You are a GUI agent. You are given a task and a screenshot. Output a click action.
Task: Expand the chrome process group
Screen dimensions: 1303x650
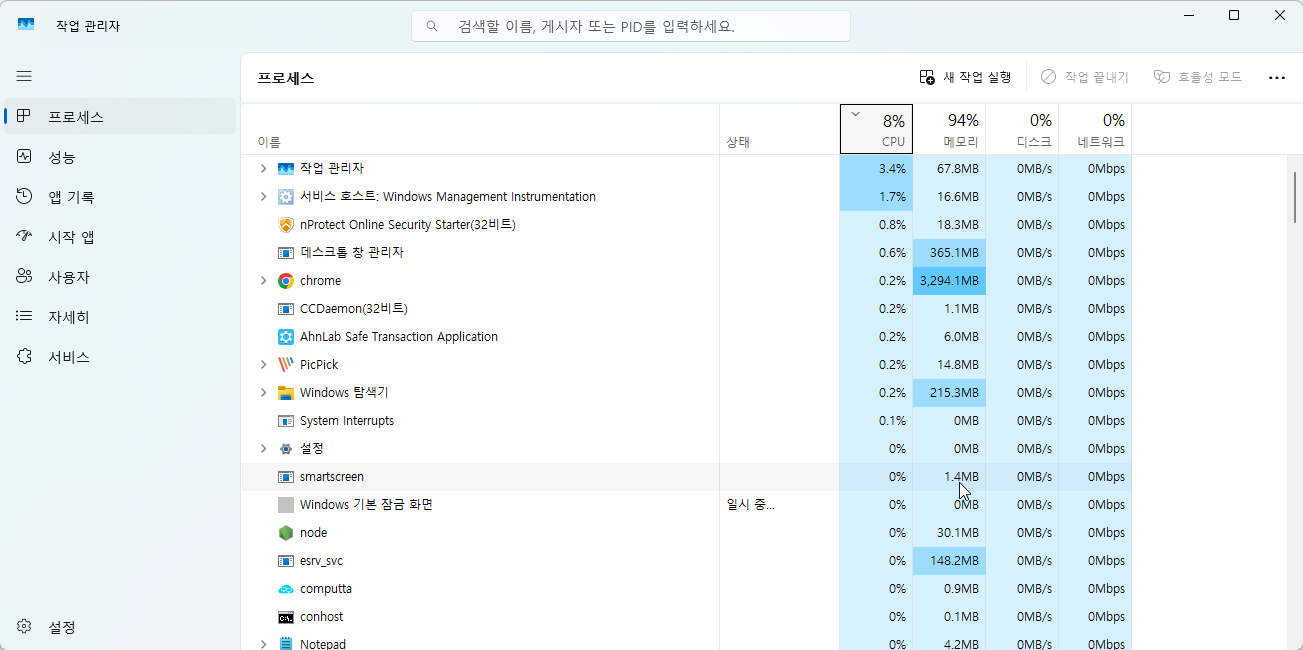tap(262, 280)
